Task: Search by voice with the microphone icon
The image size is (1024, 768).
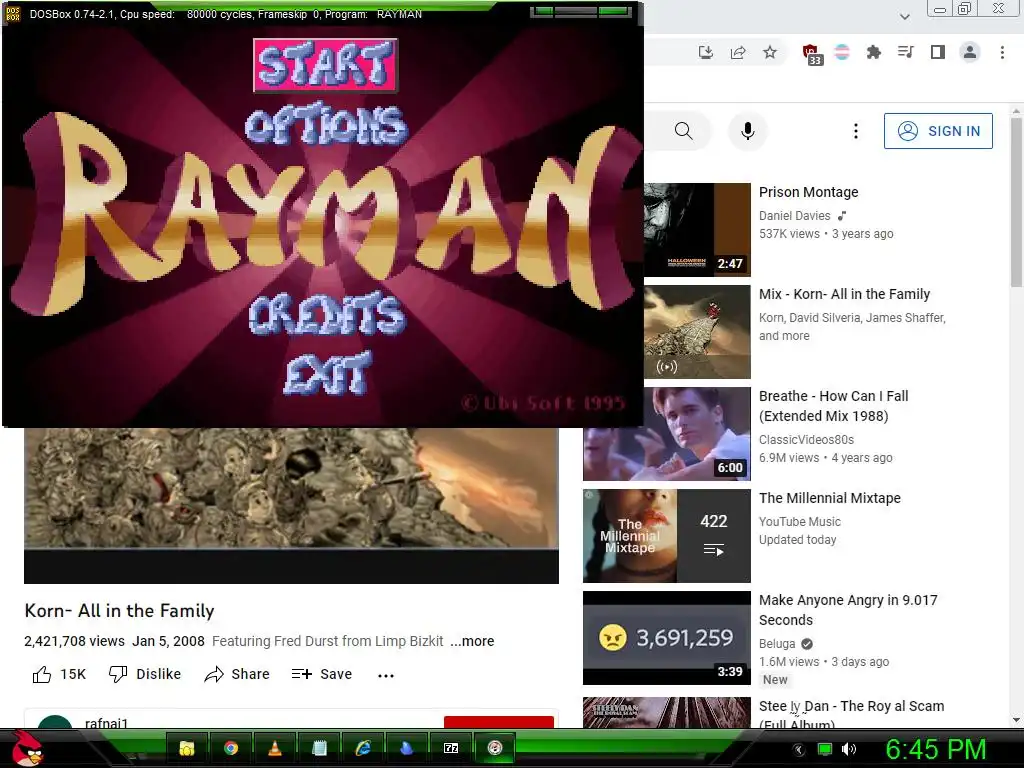Action: (x=748, y=131)
